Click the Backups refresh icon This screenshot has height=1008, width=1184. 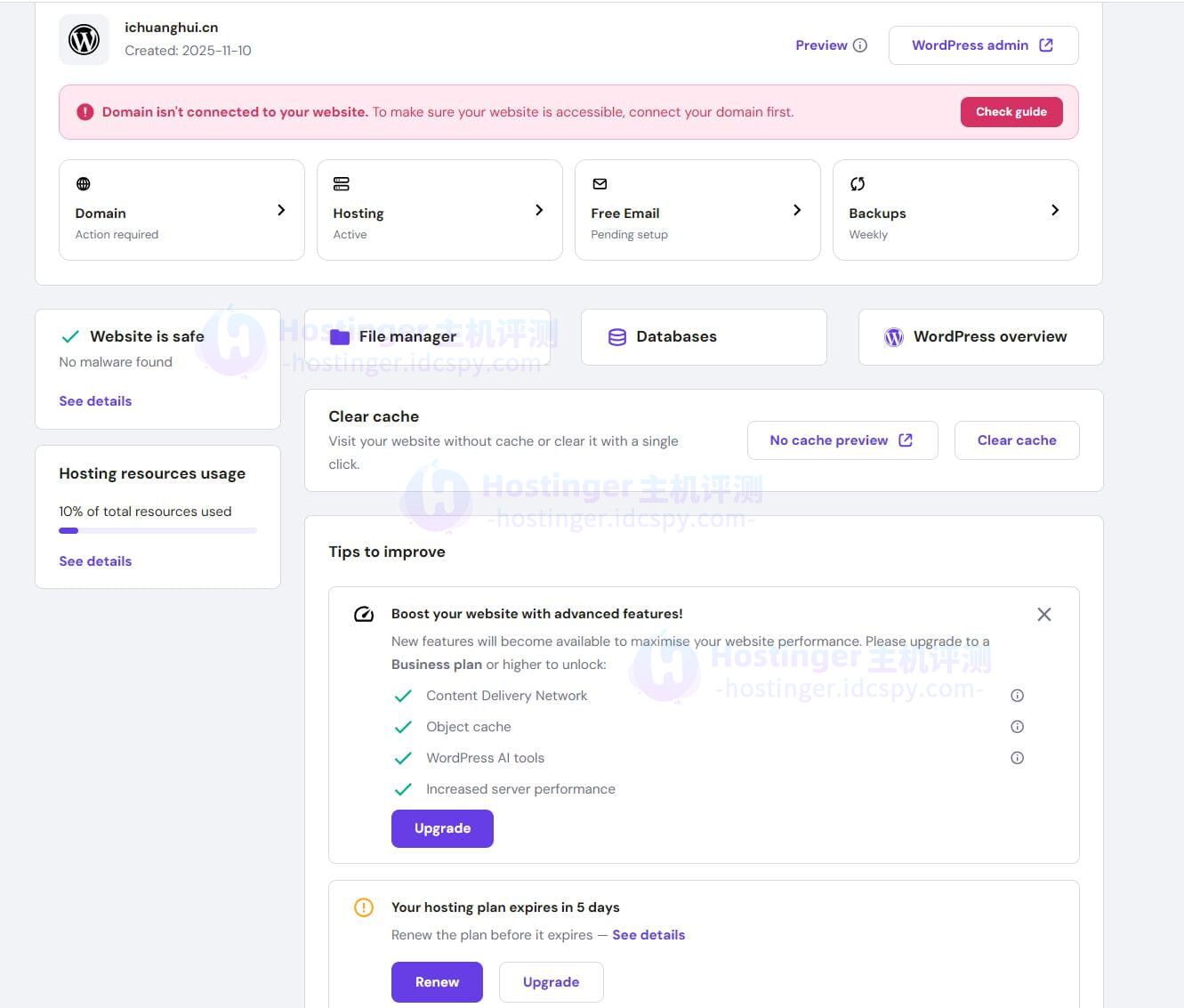coord(858,184)
